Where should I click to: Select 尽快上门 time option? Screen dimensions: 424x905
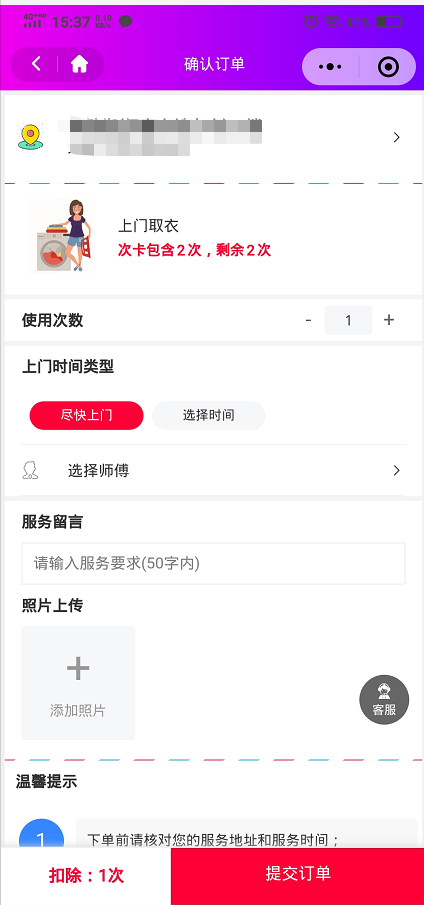pos(87,416)
